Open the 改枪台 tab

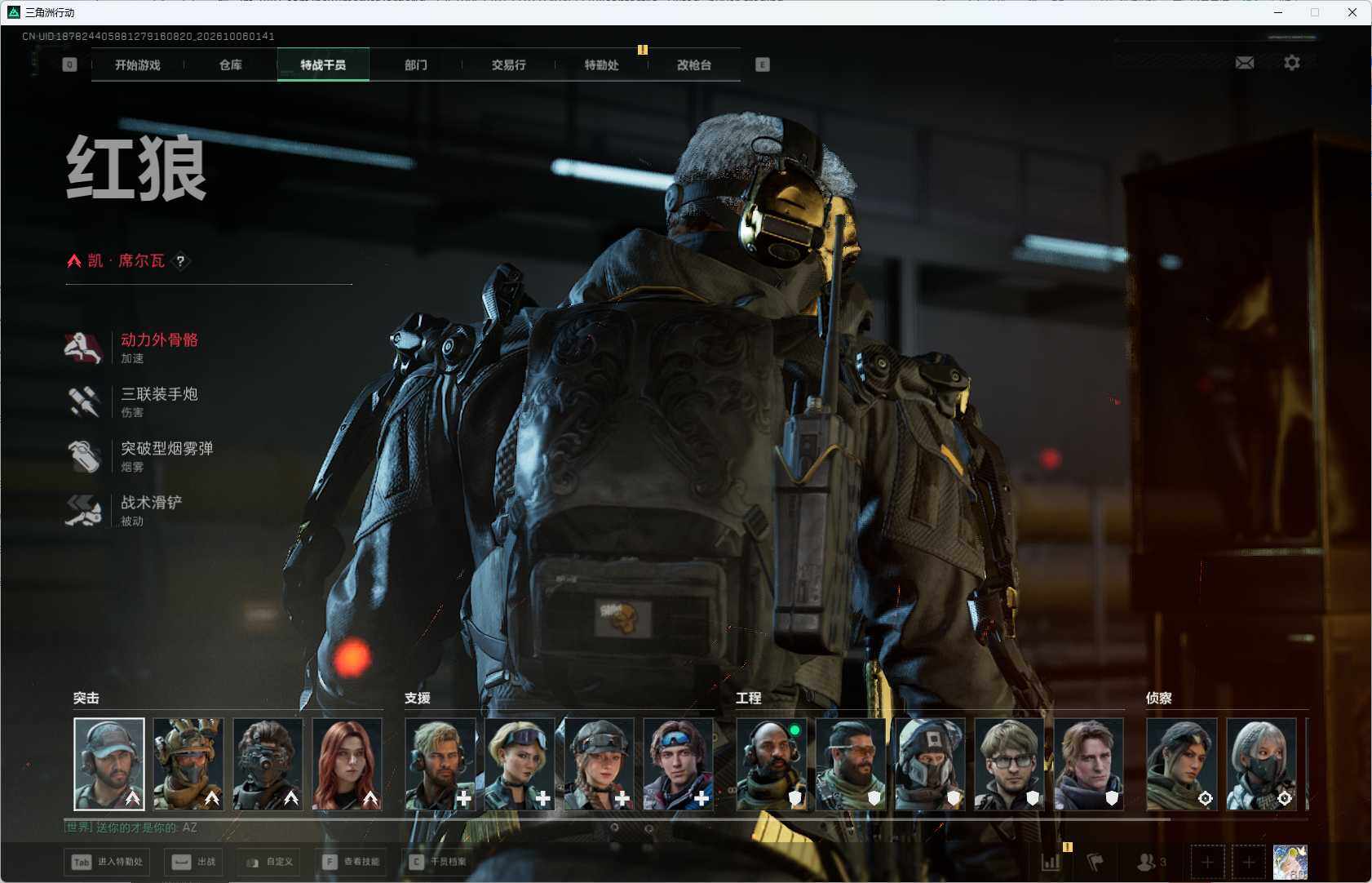(694, 64)
